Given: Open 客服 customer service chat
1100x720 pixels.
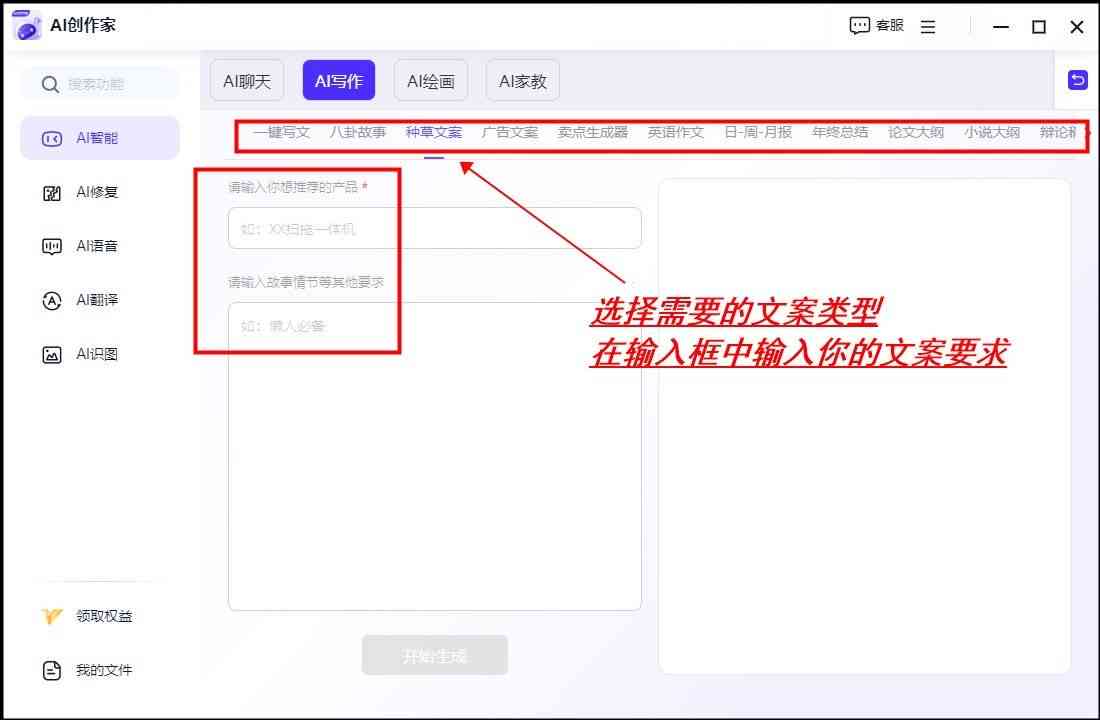Looking at the screenshot, I should pos(876,26).
